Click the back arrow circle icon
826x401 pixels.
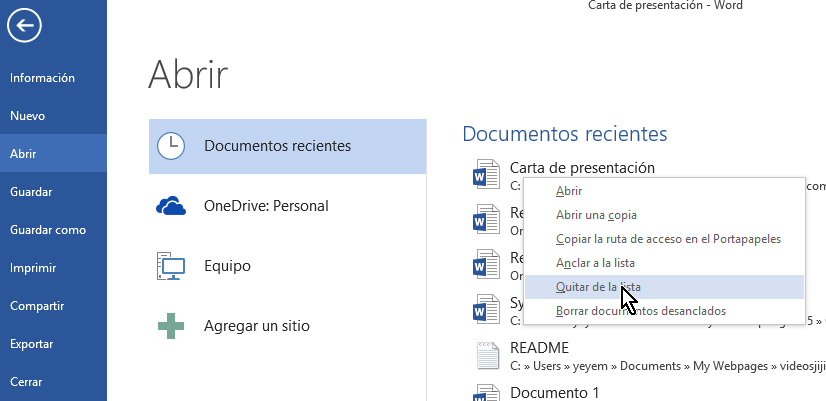(24, 25)
